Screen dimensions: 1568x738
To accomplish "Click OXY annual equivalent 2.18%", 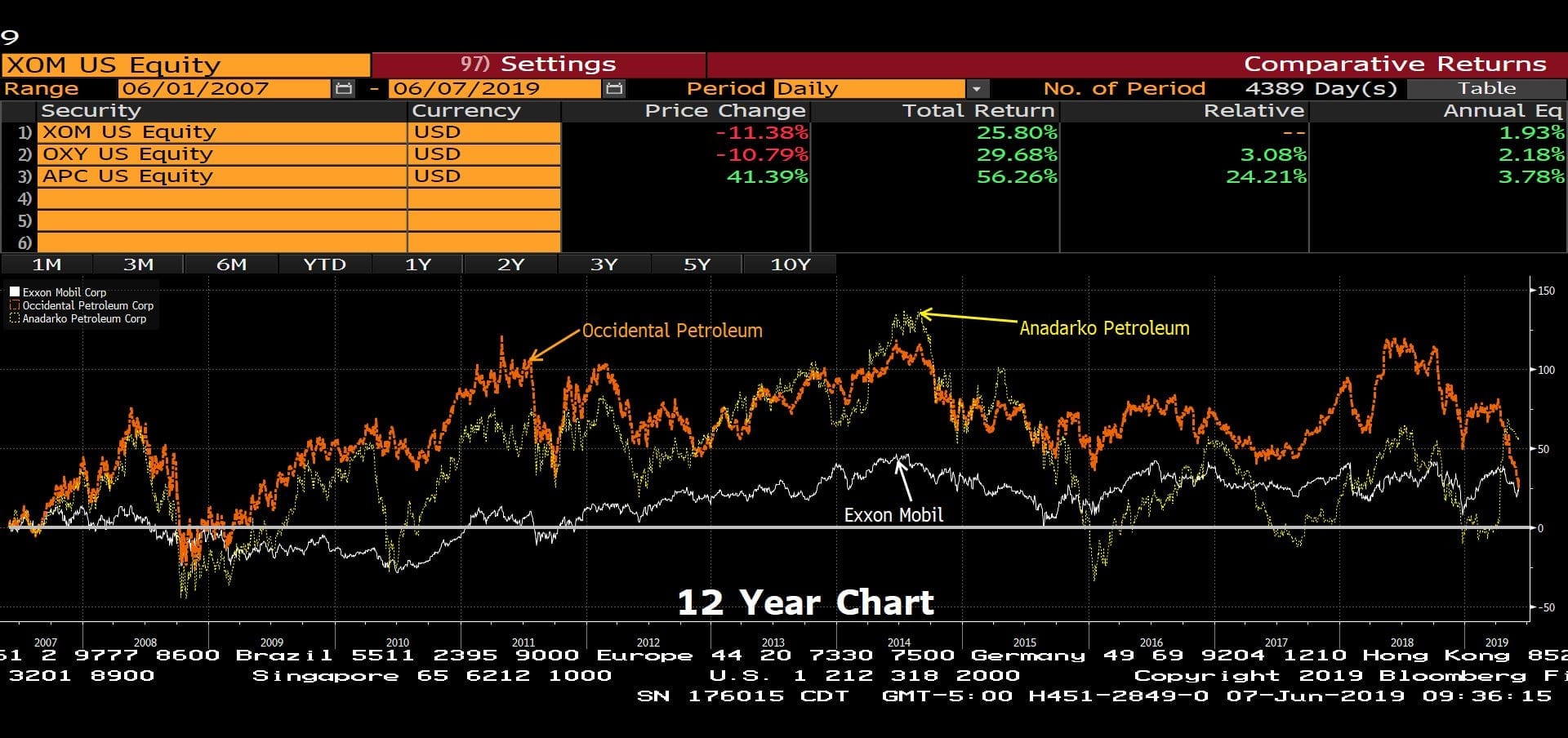I will pos(1531,154).
